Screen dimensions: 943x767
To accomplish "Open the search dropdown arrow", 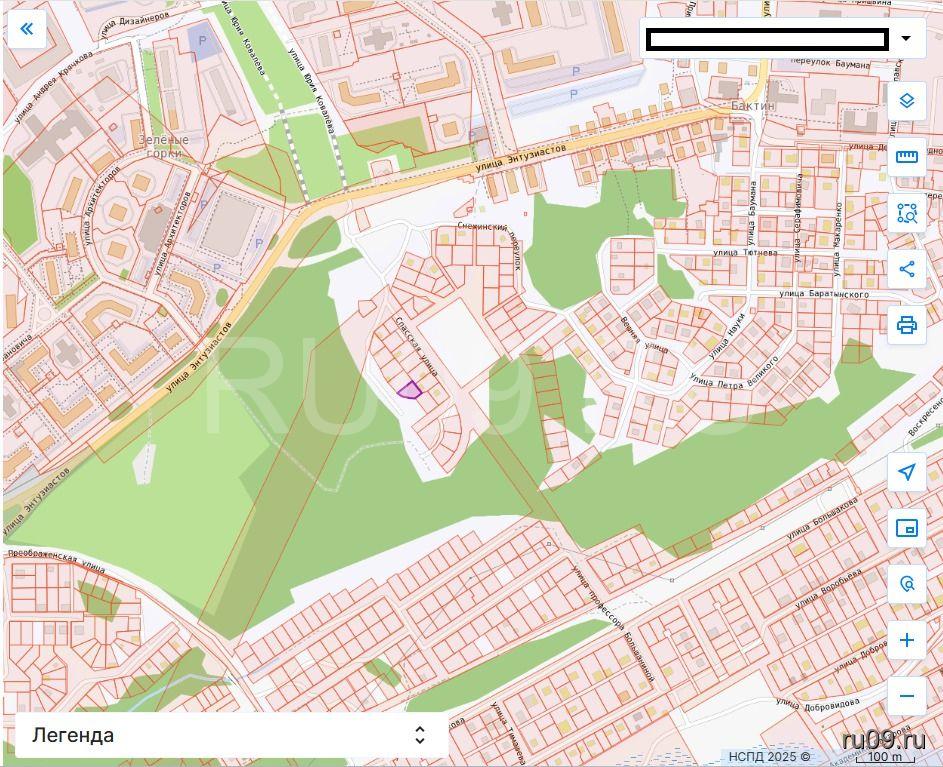I will [x=906, y=39].
